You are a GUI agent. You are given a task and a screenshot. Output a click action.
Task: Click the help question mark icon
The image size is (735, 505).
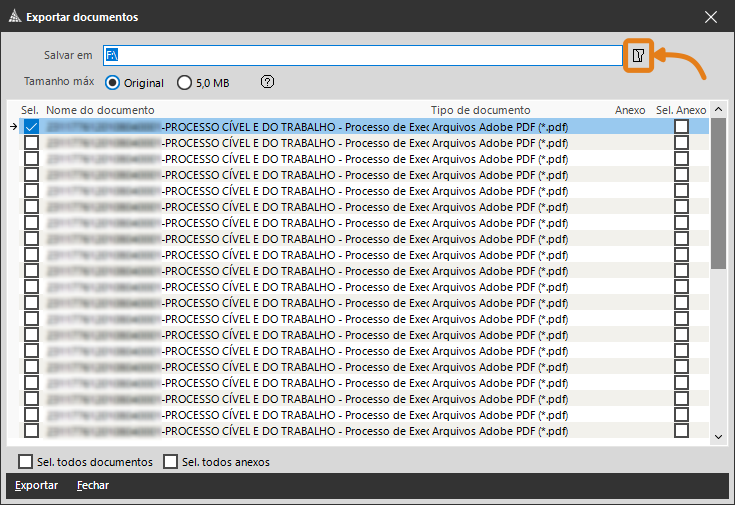[267, 83]
